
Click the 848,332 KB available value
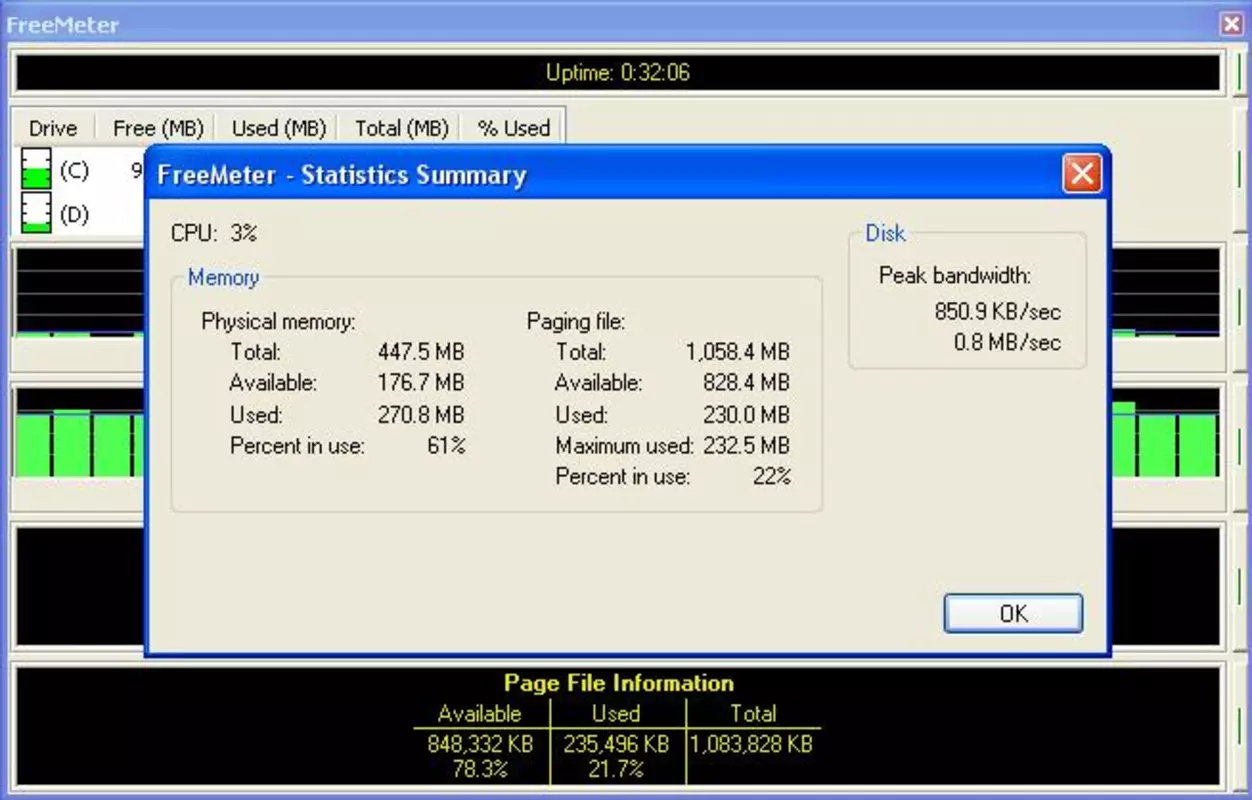click(x=480, y=744)
